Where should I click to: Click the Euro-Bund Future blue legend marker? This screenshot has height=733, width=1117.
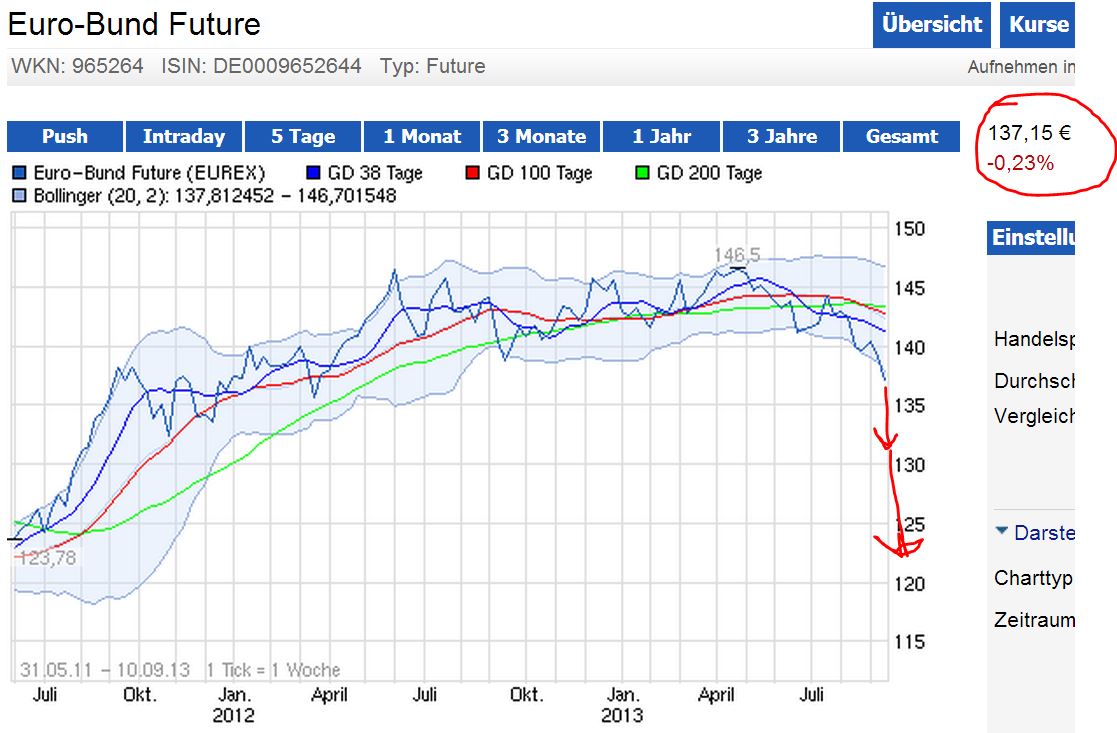coord(19,172)
